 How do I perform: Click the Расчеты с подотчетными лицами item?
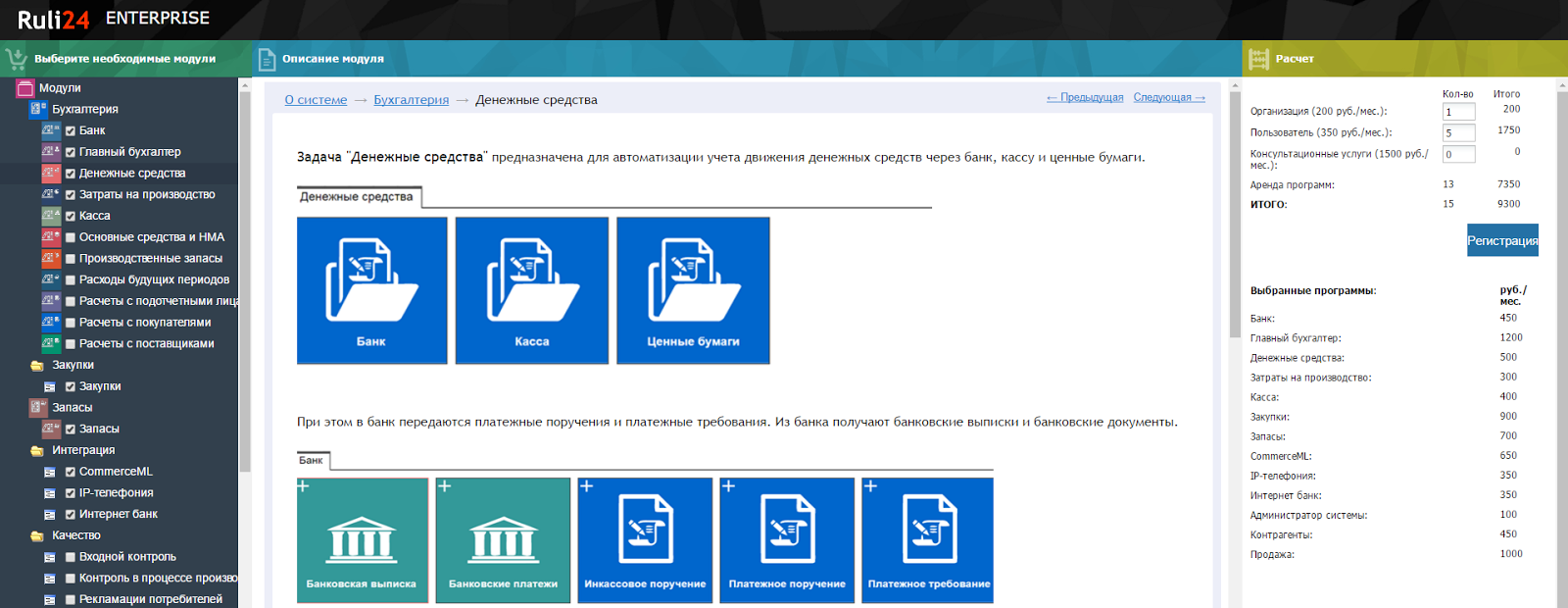tap(159, 301)
